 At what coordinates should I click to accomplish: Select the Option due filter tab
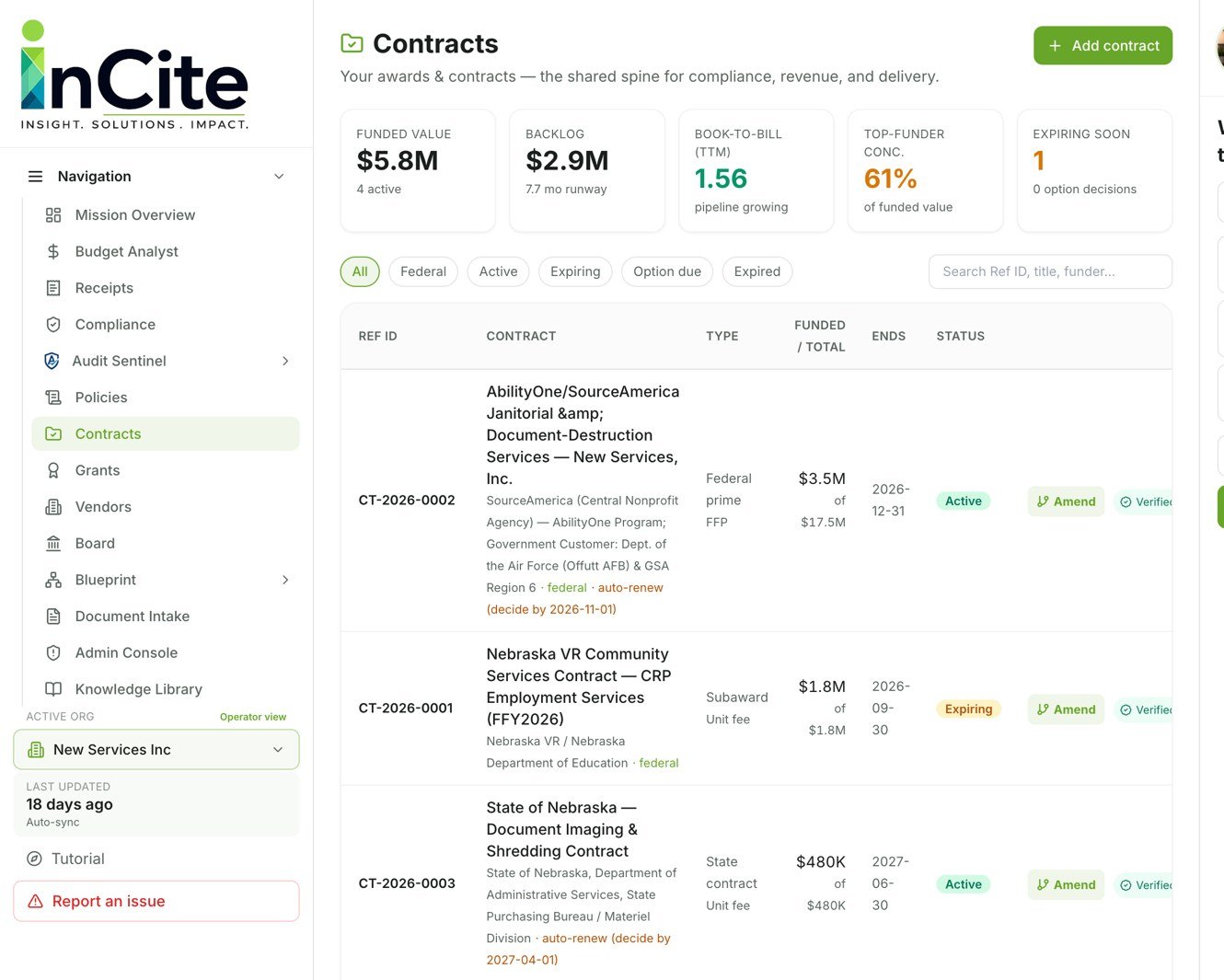[x=667, y=271]
